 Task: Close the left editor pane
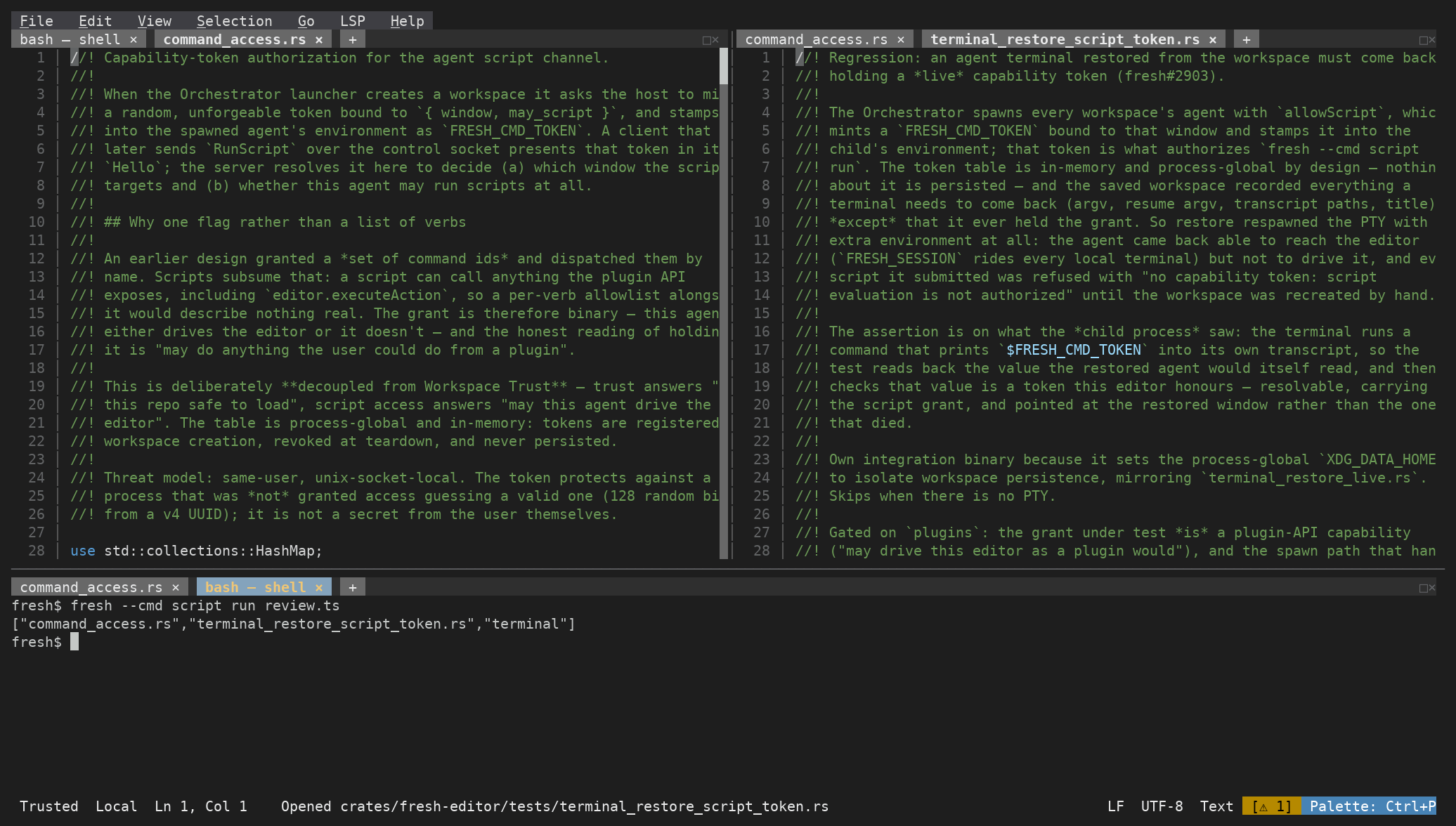pyautogui.click(x=715, y=40)
